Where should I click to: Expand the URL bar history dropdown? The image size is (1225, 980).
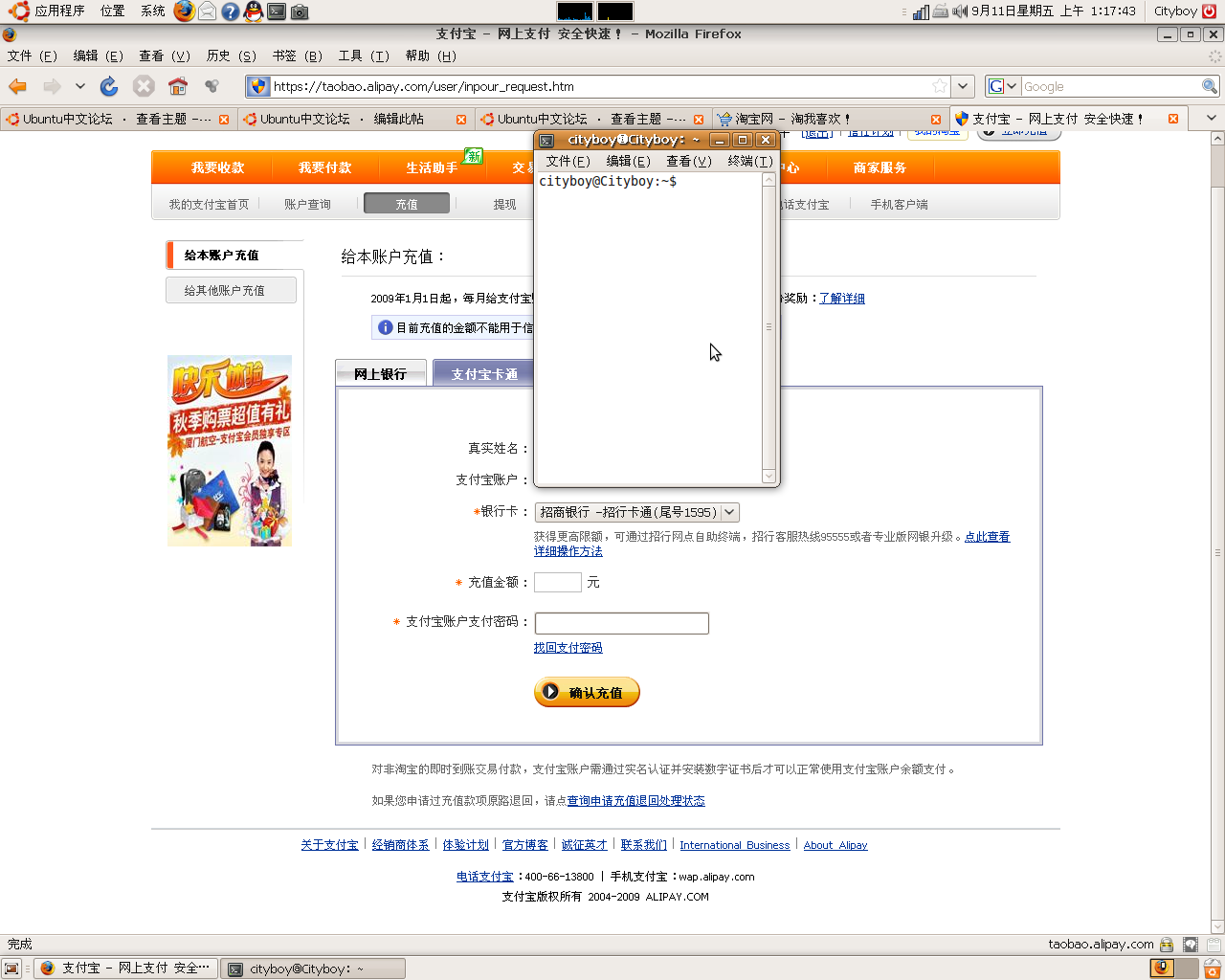(963, 86)
